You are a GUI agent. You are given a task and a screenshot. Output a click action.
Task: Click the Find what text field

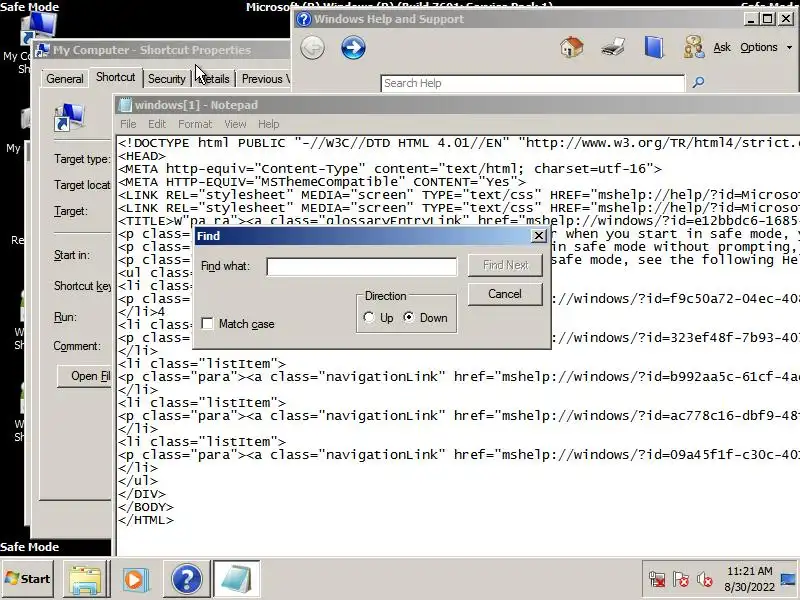(362, 266)
